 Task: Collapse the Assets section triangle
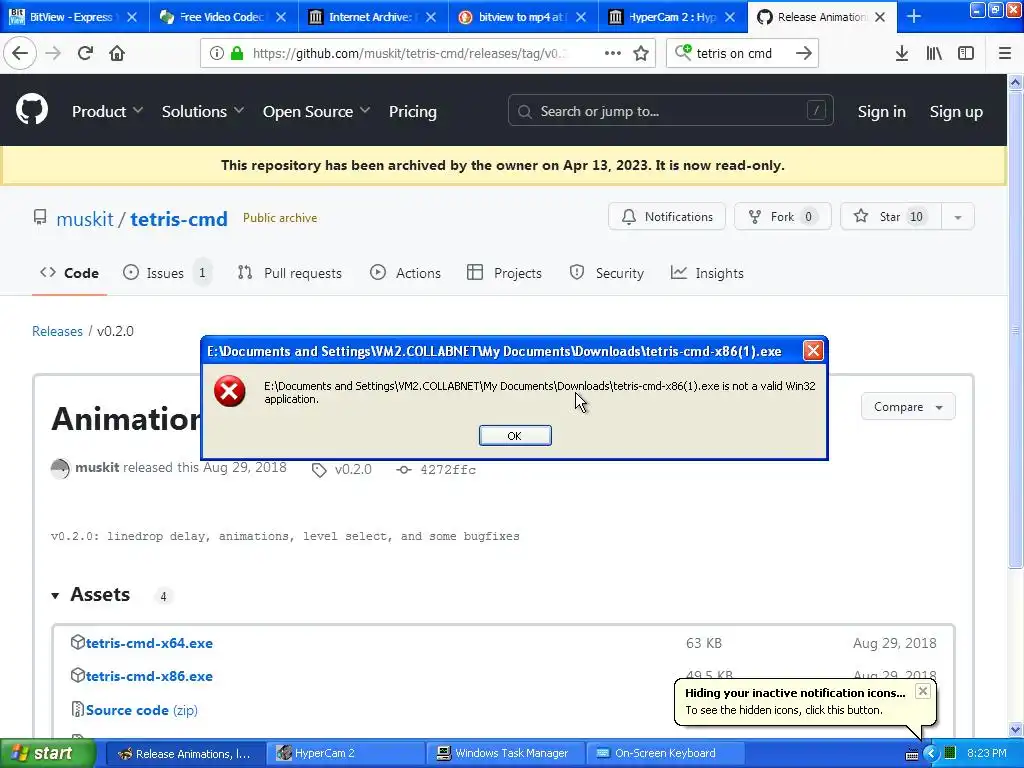56,596
